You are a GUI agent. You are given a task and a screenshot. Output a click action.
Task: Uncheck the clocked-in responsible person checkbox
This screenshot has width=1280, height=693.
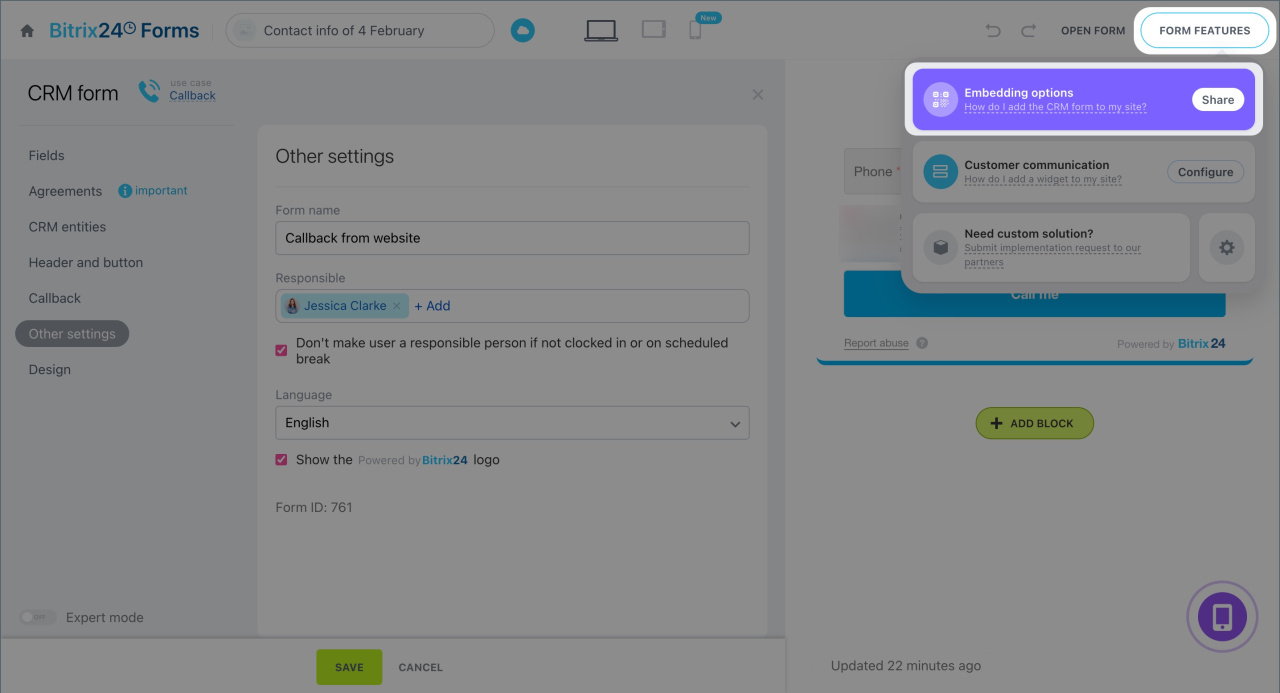pos(281,350)
